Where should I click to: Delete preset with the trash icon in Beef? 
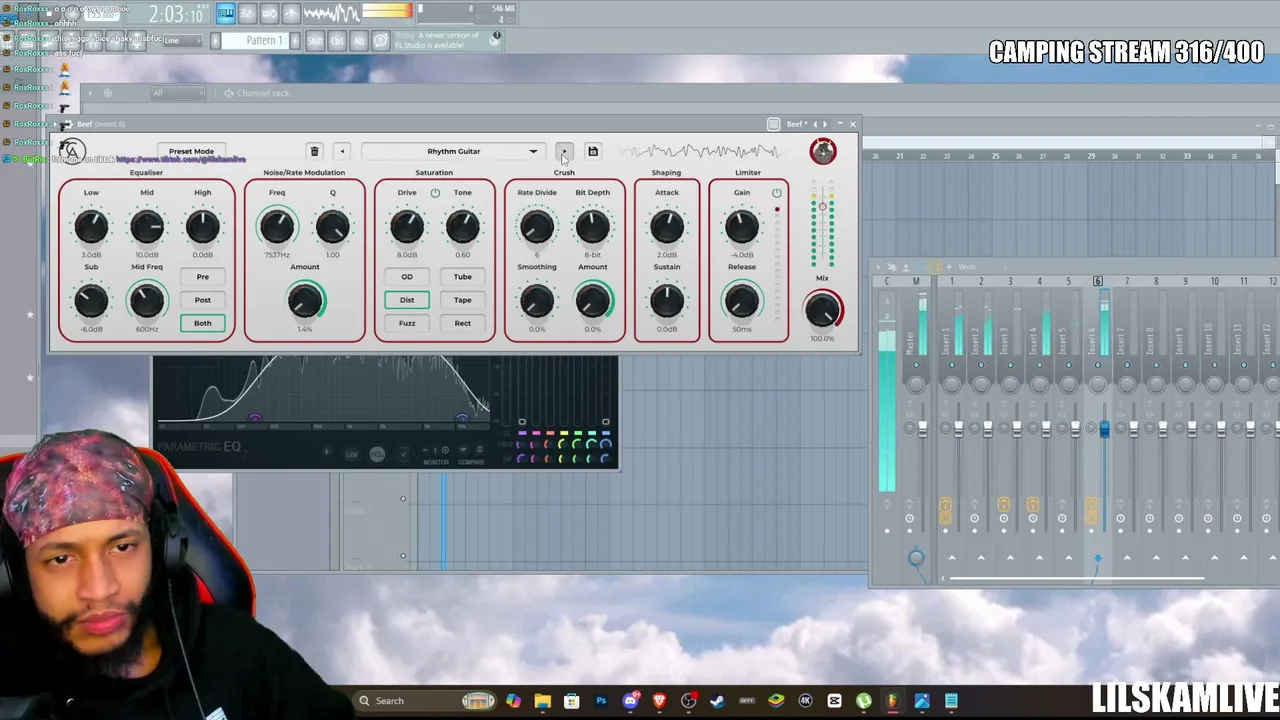[x=314, y=152]
